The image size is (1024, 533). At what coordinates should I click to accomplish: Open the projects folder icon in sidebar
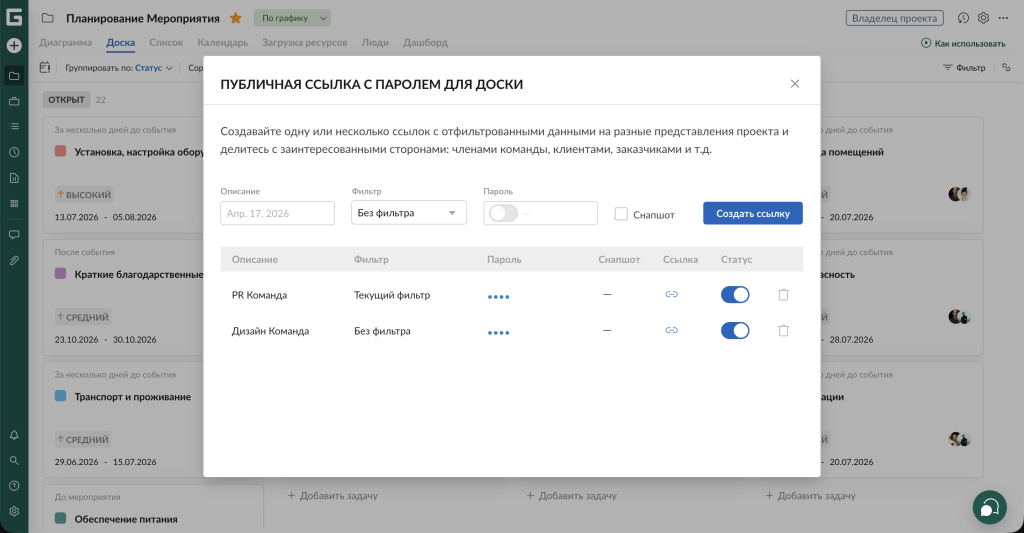pos(14,76)
